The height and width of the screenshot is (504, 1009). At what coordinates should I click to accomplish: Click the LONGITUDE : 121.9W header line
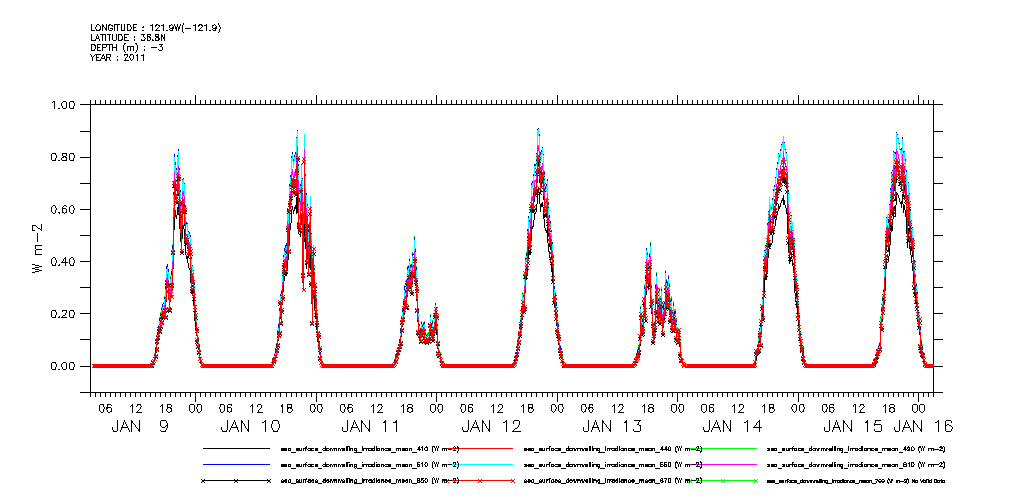coord(157,28)
